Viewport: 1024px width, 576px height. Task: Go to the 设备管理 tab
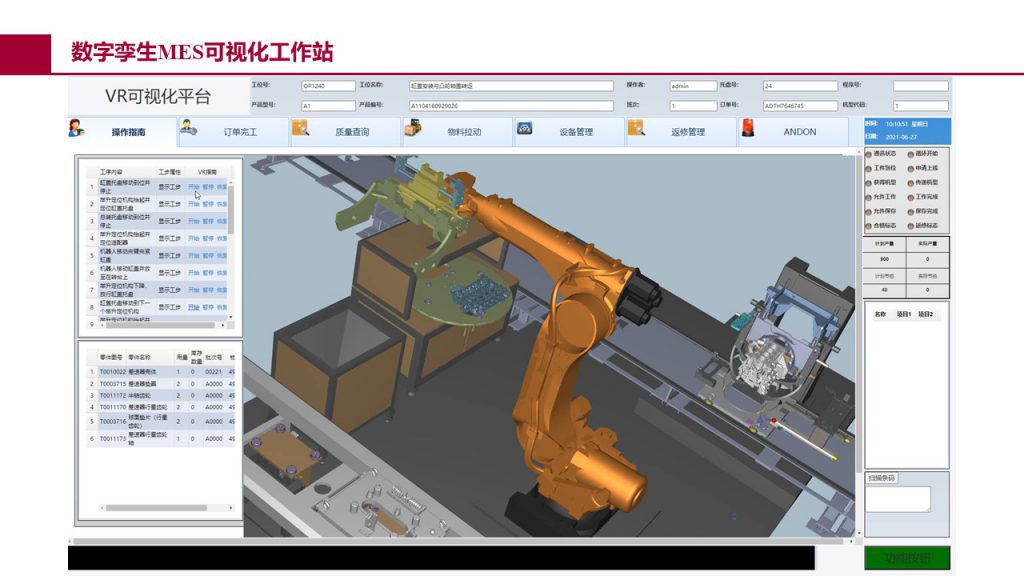click(569, 132)
